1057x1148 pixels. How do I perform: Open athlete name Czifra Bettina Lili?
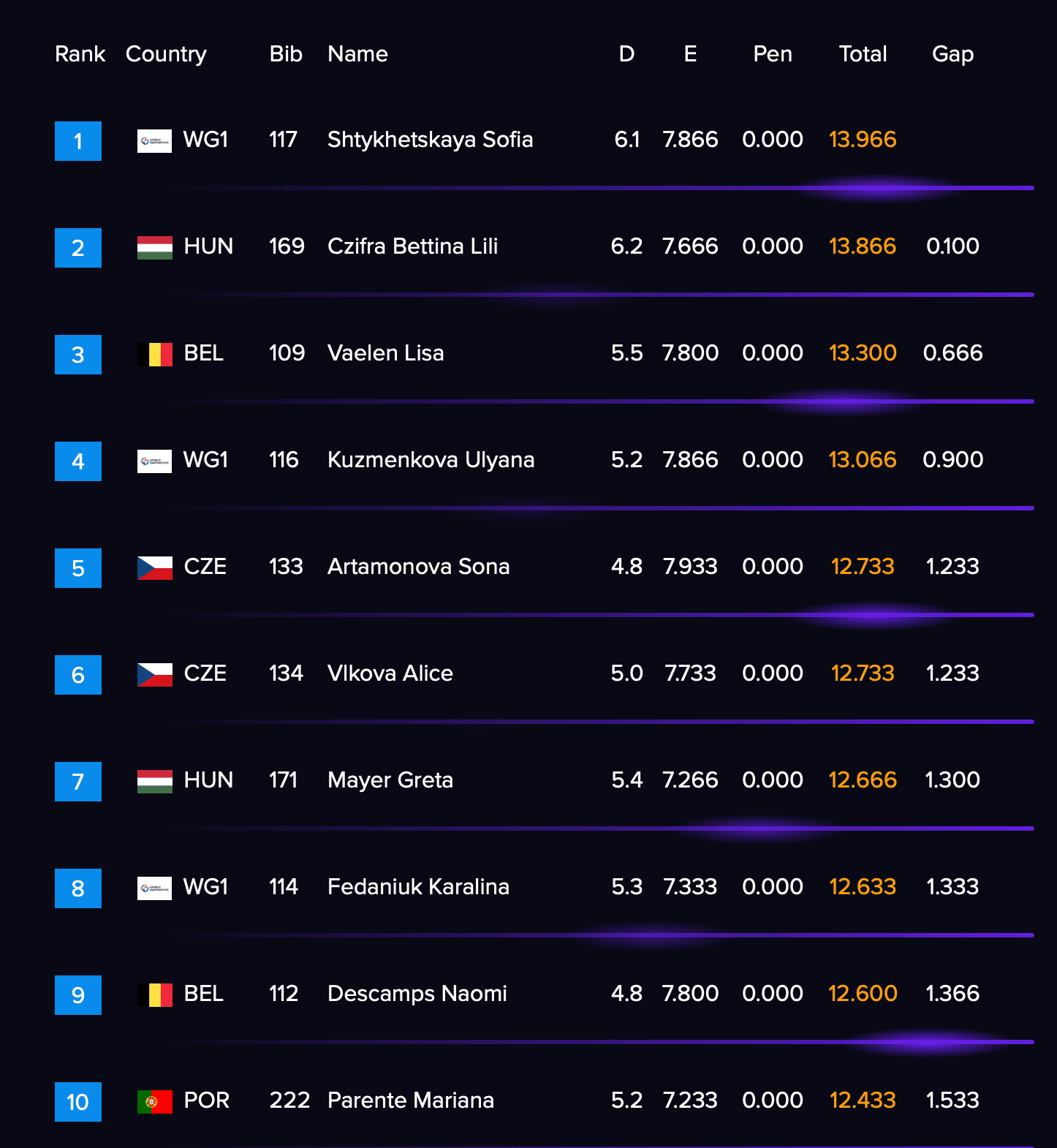412,246
